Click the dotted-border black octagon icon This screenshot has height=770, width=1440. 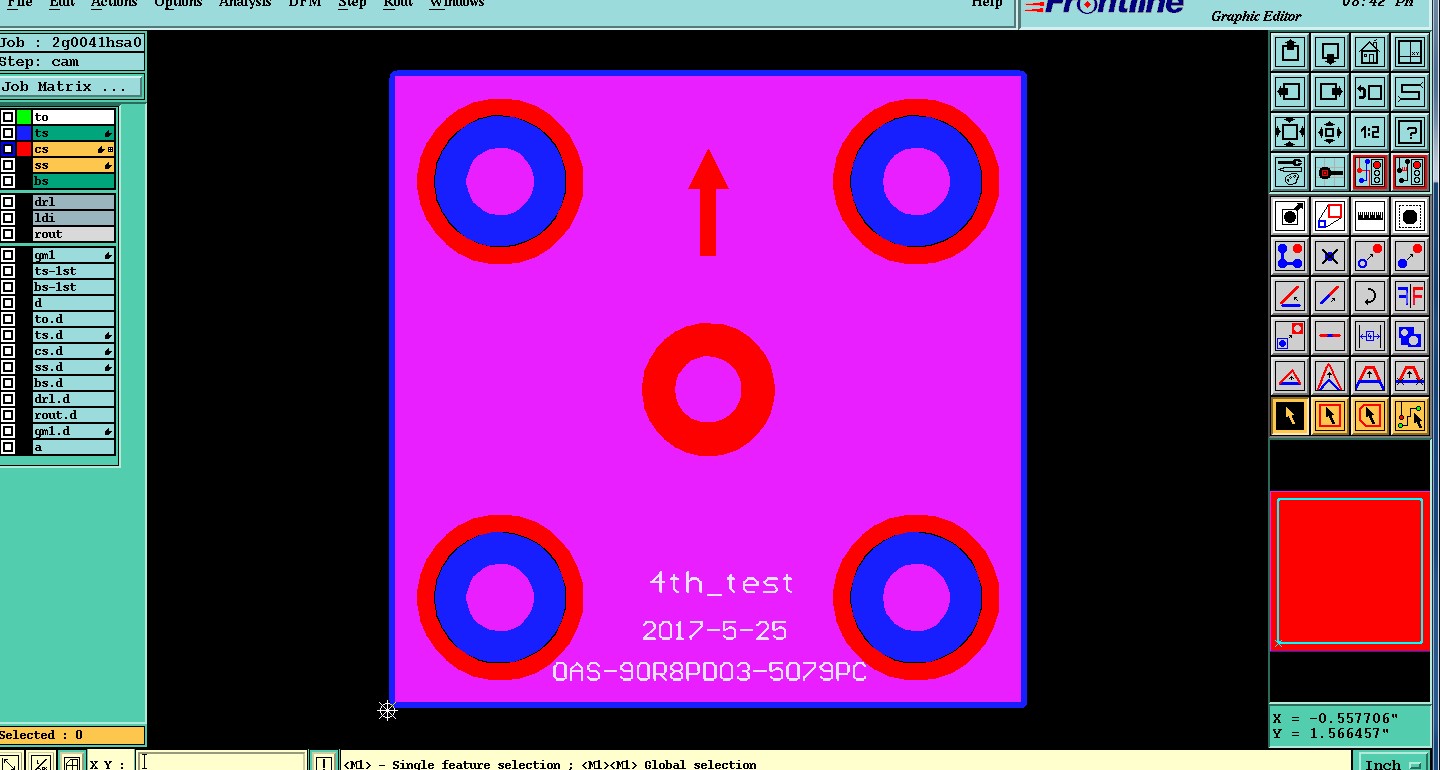1410,216
